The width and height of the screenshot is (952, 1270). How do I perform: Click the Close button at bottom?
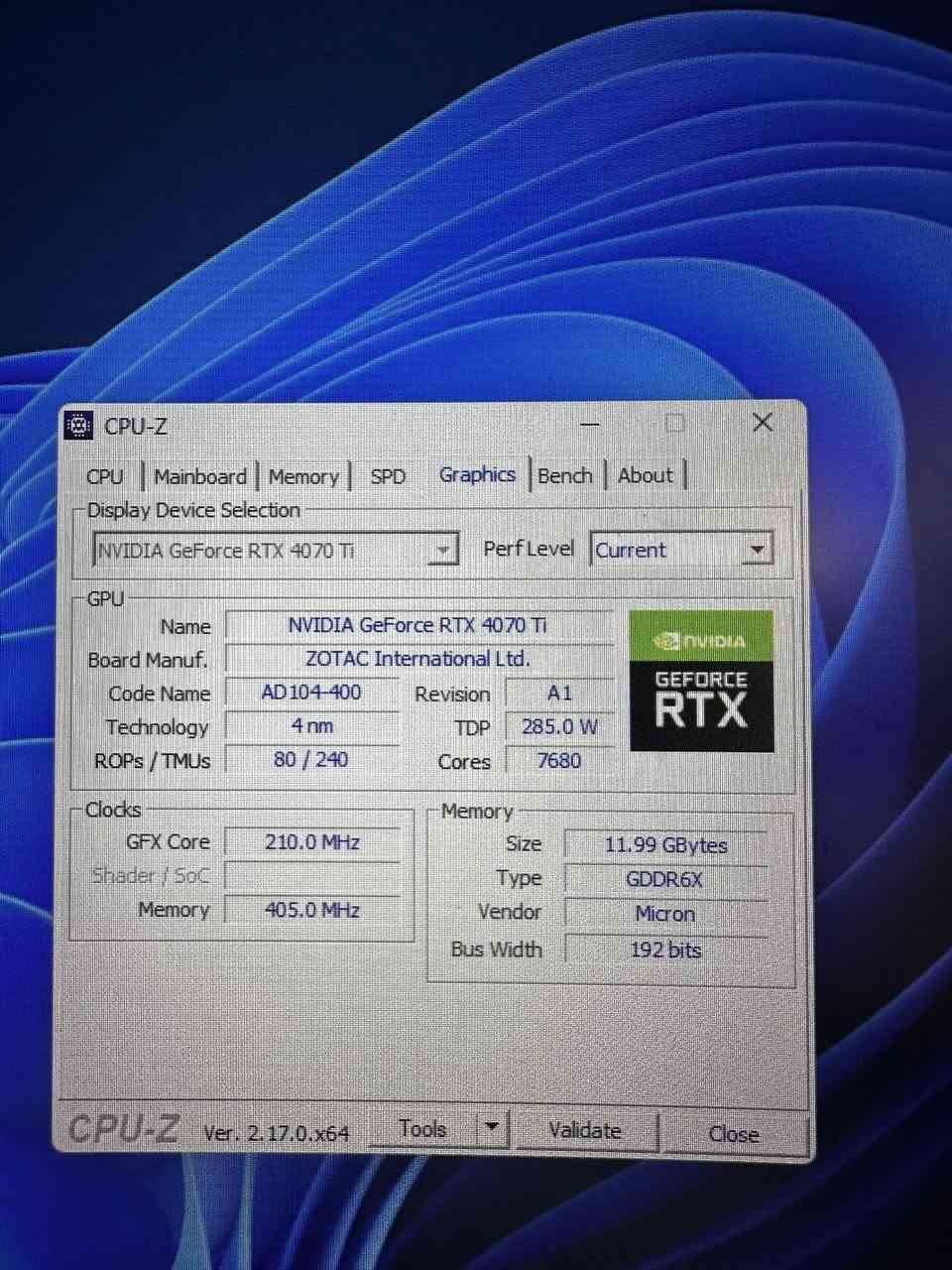pos(733,1134)
